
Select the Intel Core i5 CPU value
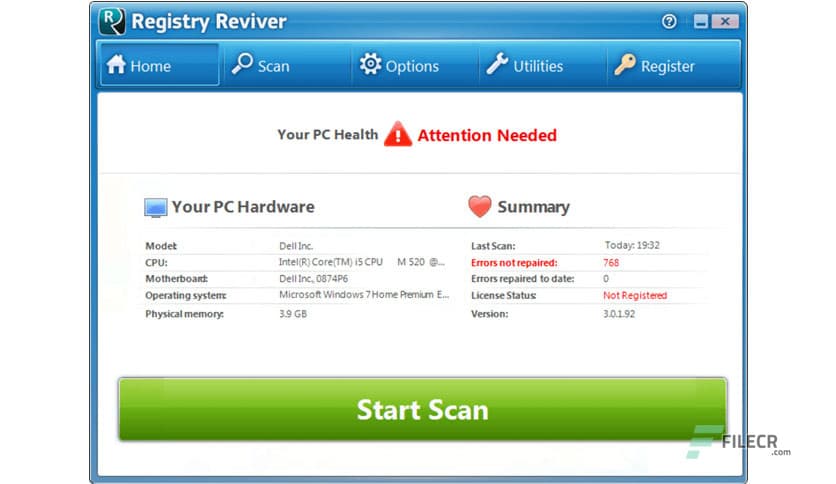coord(361,262)
